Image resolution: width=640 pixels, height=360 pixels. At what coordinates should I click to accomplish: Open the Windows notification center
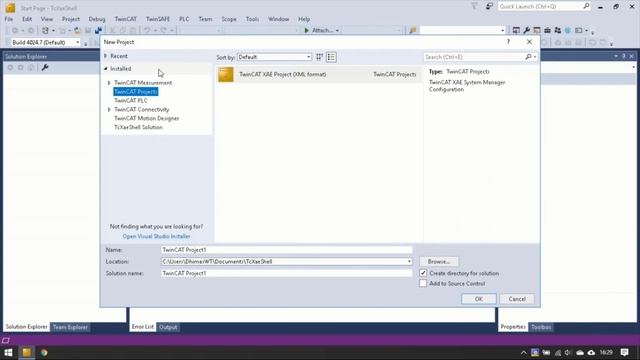[624, 352]
